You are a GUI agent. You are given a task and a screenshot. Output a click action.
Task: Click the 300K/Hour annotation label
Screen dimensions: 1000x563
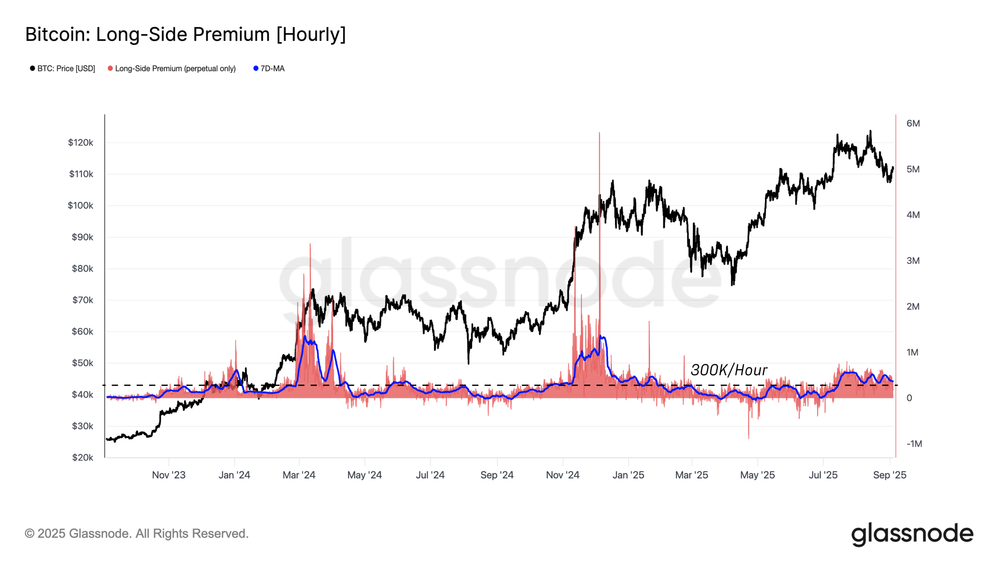click(729, 370)
